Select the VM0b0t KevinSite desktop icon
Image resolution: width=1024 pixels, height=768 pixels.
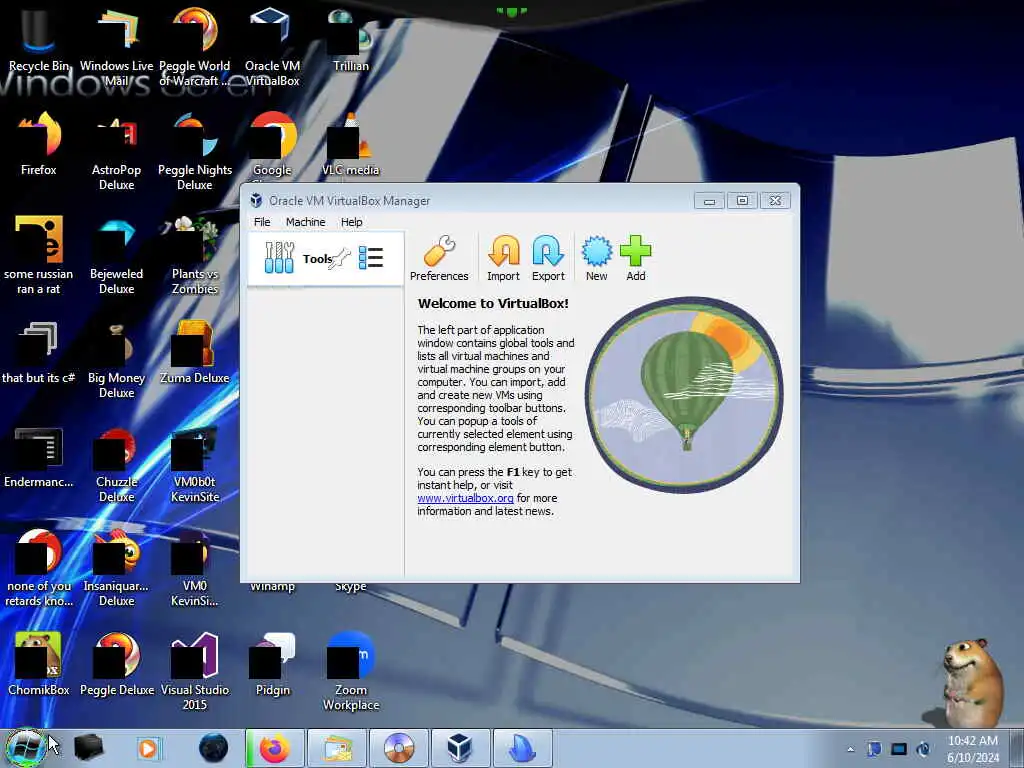pos(195,464)
